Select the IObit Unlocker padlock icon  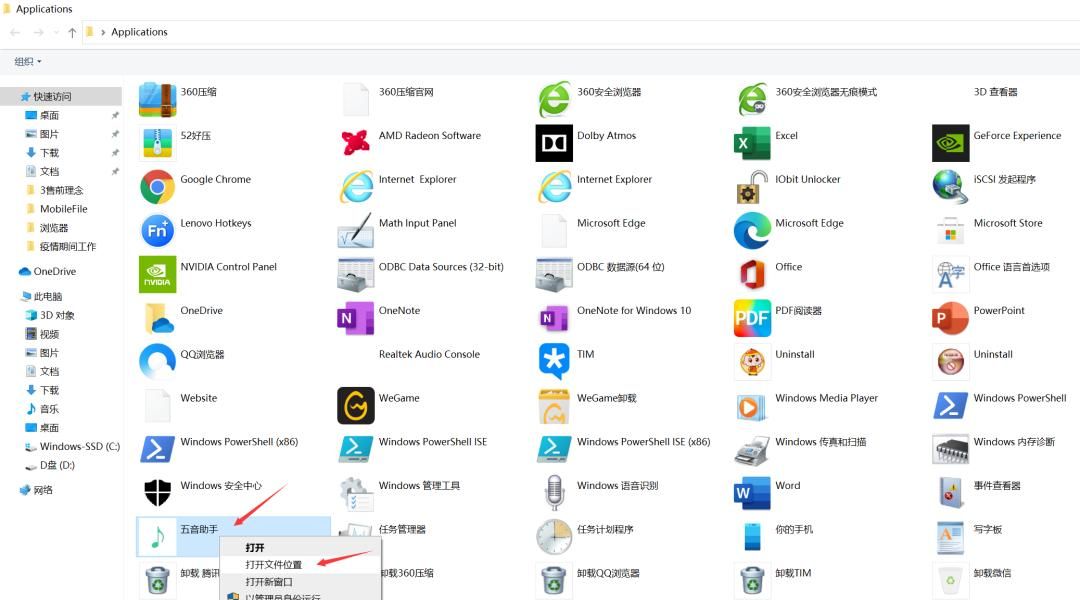[752, 187]
